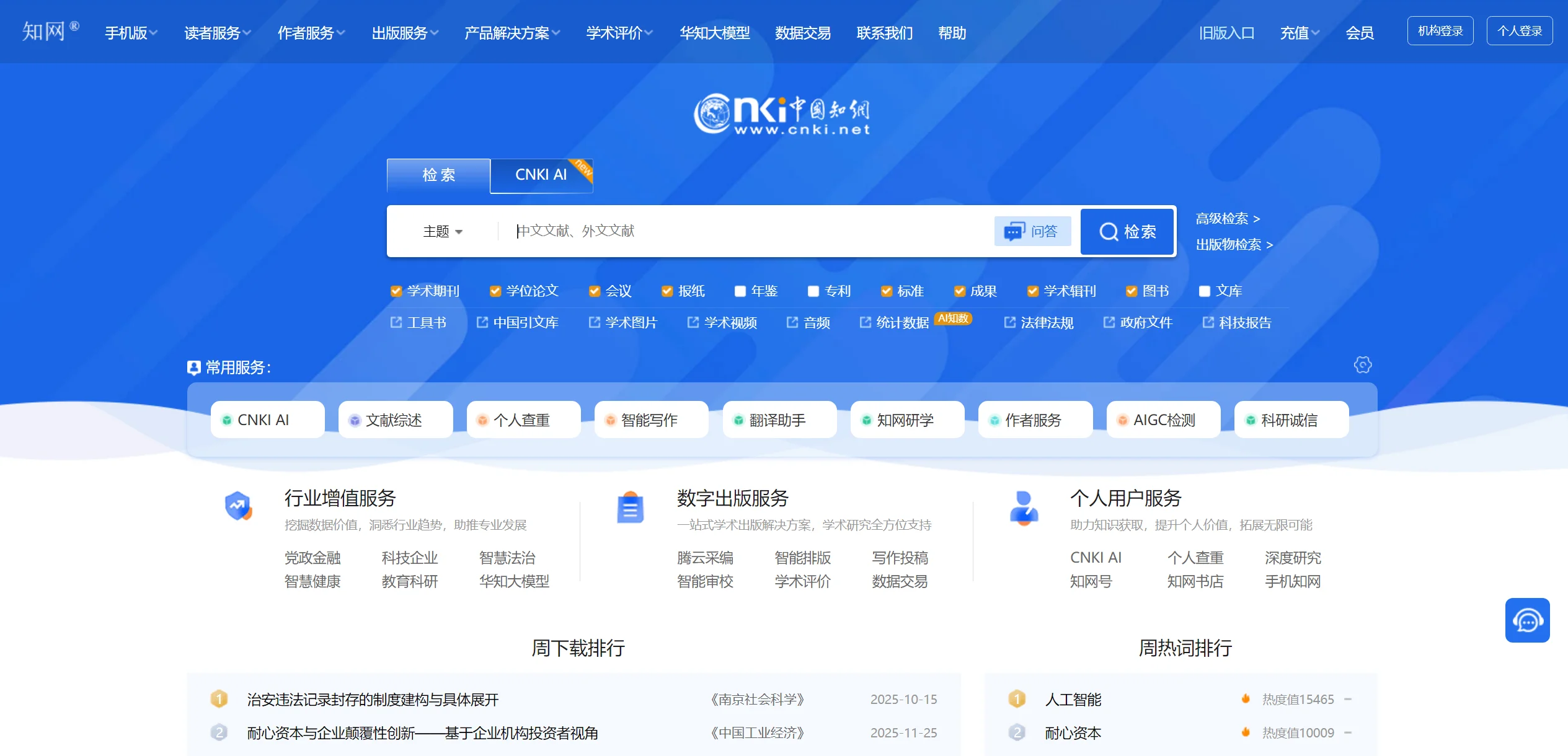Click the customer service headset chat icon

pos(1527,620)
